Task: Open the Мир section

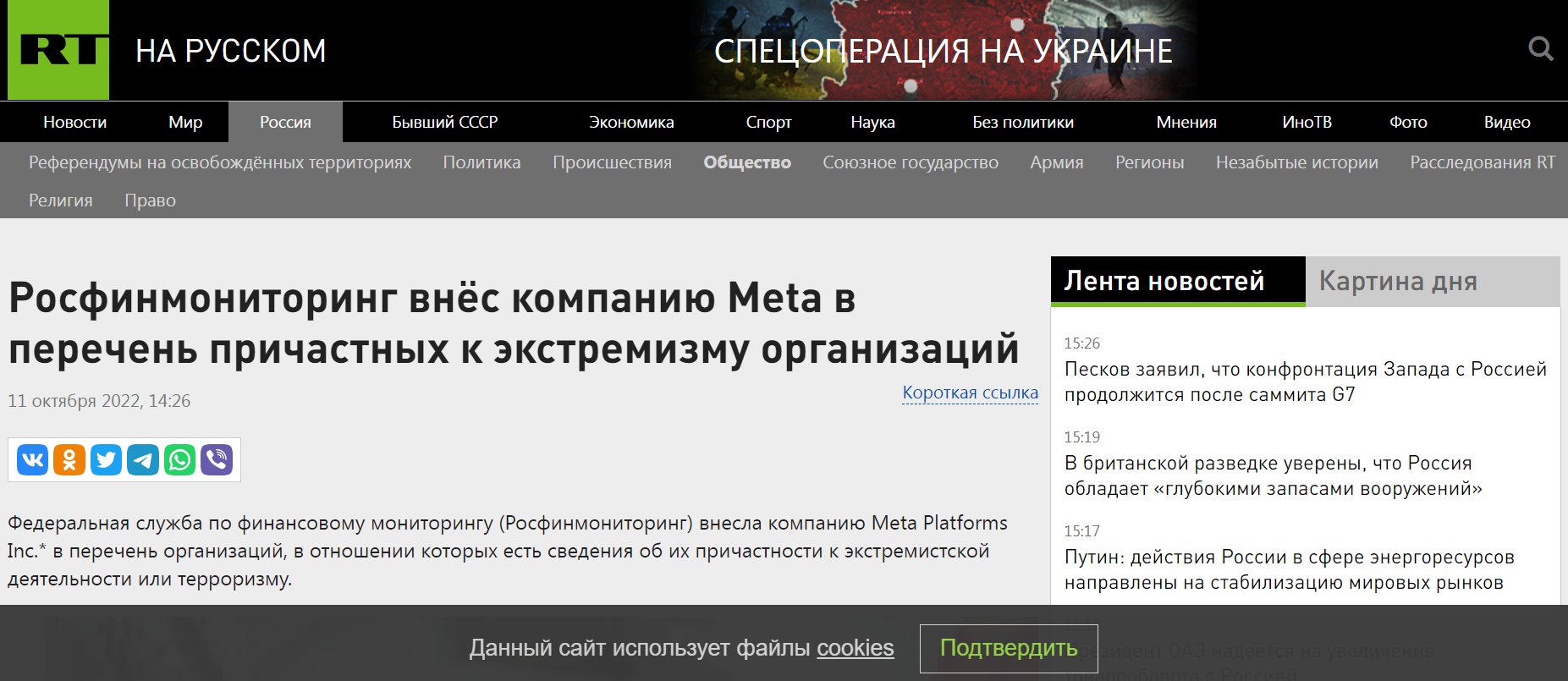Action: (x=185, y=122)
